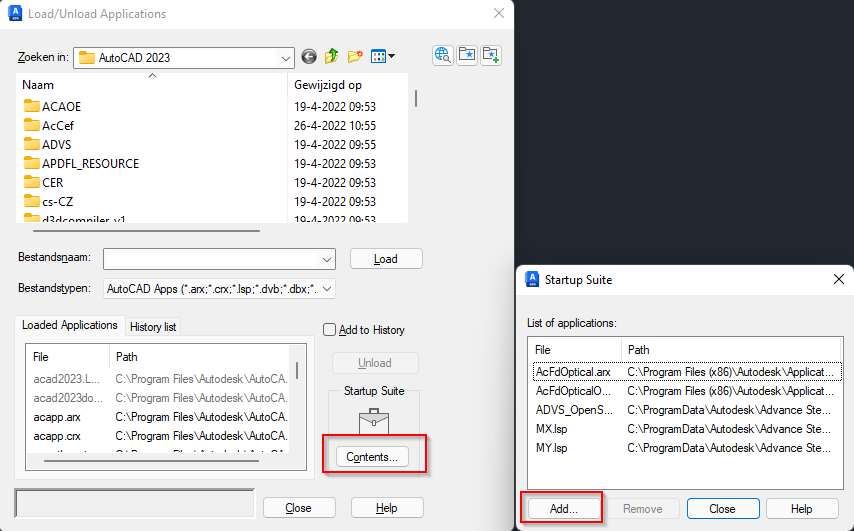This screenshot has width=854, height=531.
Task: Sort files by Naam column header
Action: 151,85
